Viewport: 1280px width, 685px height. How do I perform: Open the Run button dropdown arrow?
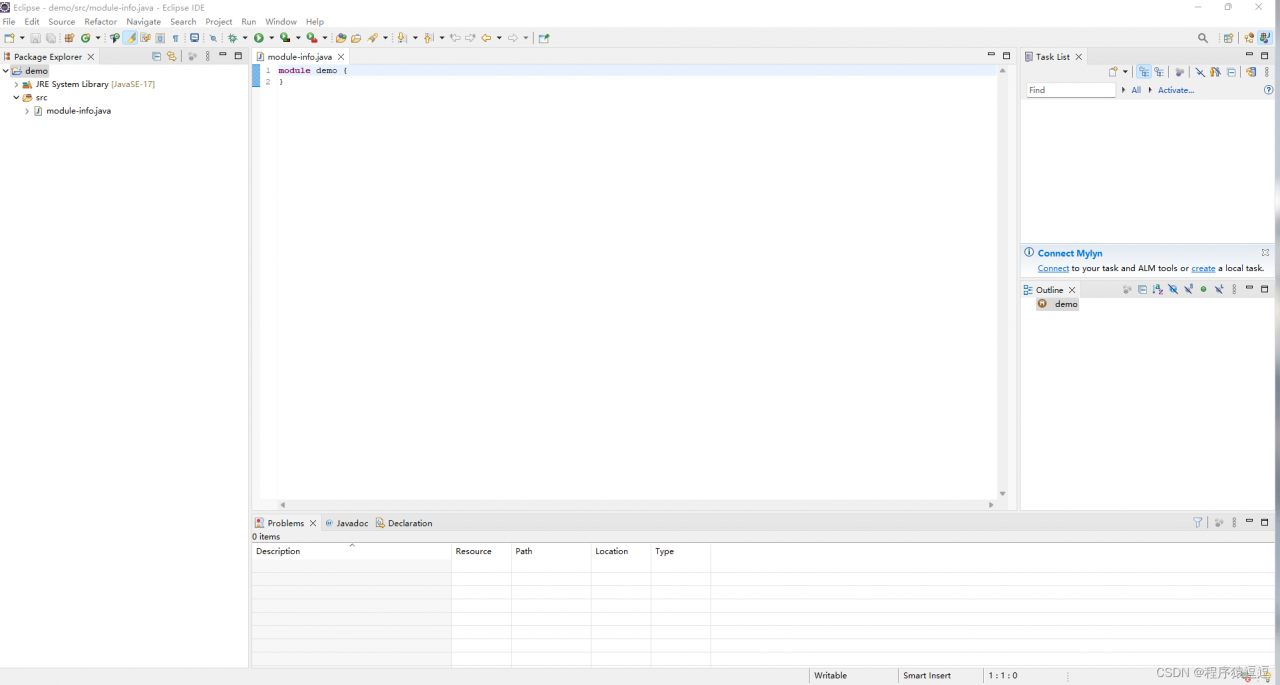click(x=271, y=38)
